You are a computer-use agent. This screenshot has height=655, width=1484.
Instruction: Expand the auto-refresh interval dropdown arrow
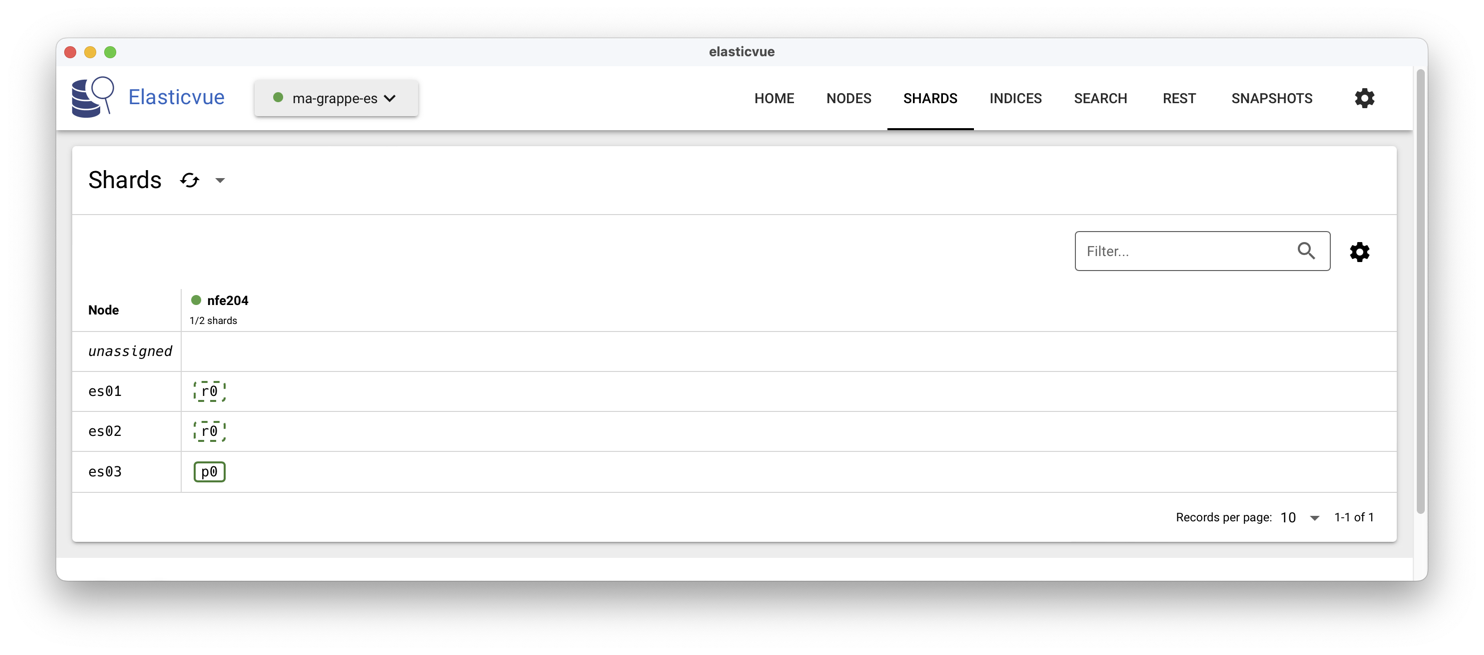(220, 181)
